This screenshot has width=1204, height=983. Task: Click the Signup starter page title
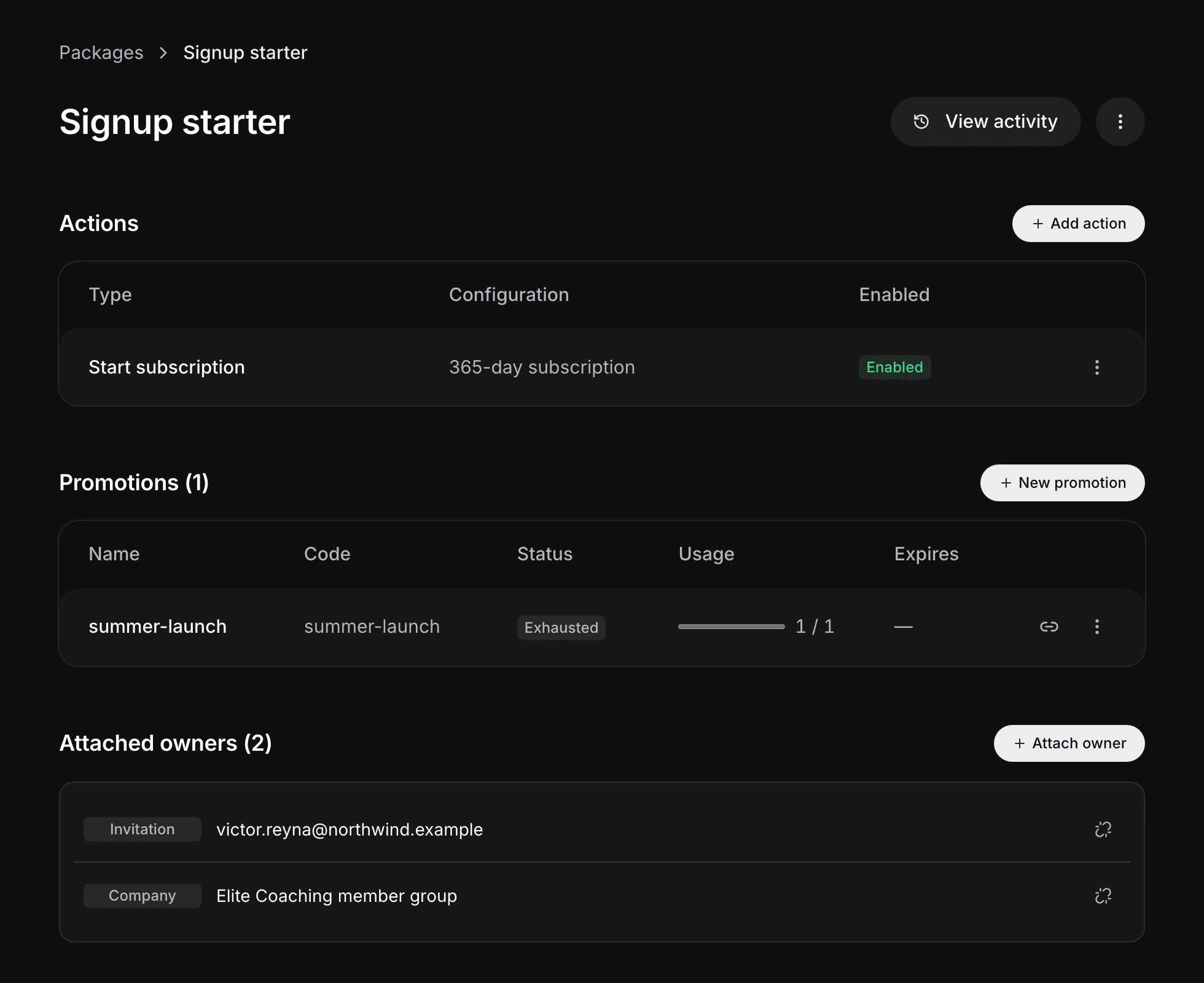(x=174, y=122)
